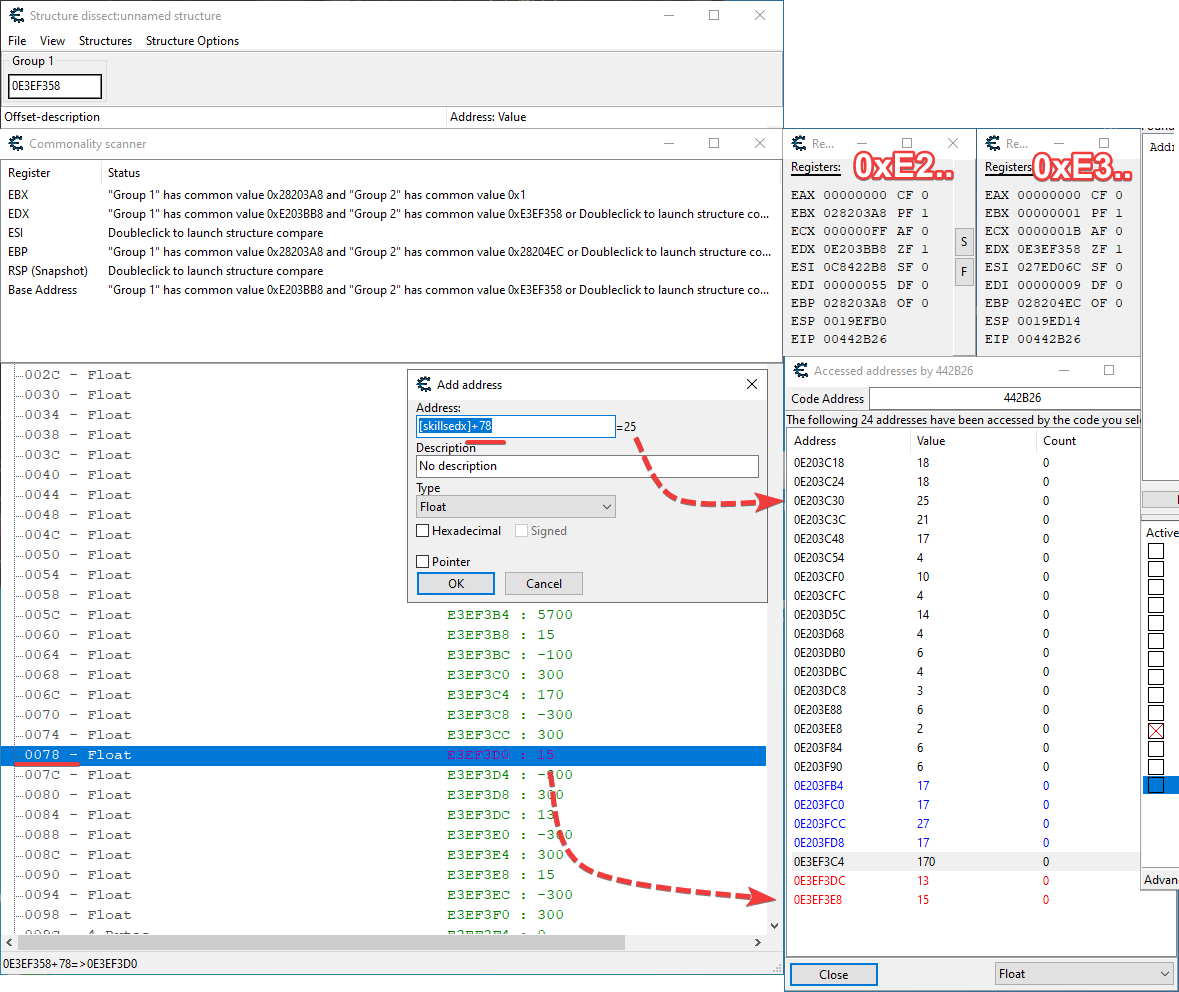Open the stack view with the S button
Image resolution: width=1179 pixels, height=992 pixels.
[963, 241]
